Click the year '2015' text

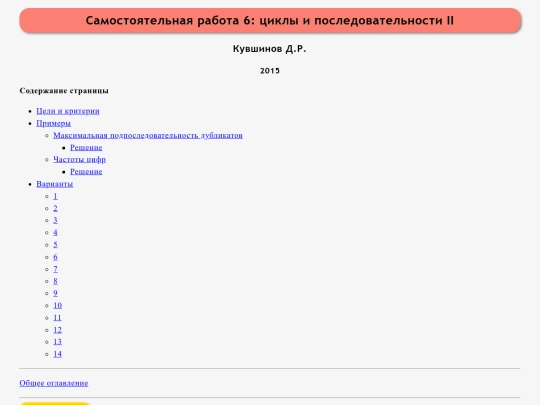(270, 71)
